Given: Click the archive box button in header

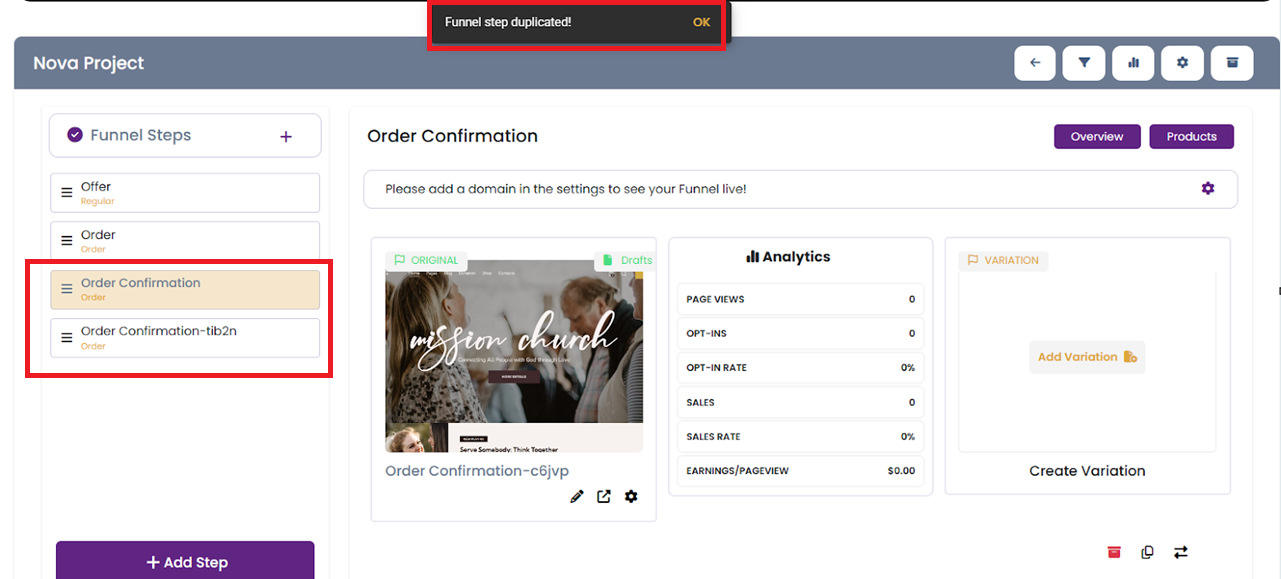Looking at the screenshot, I should click(x=1232, y=63).
